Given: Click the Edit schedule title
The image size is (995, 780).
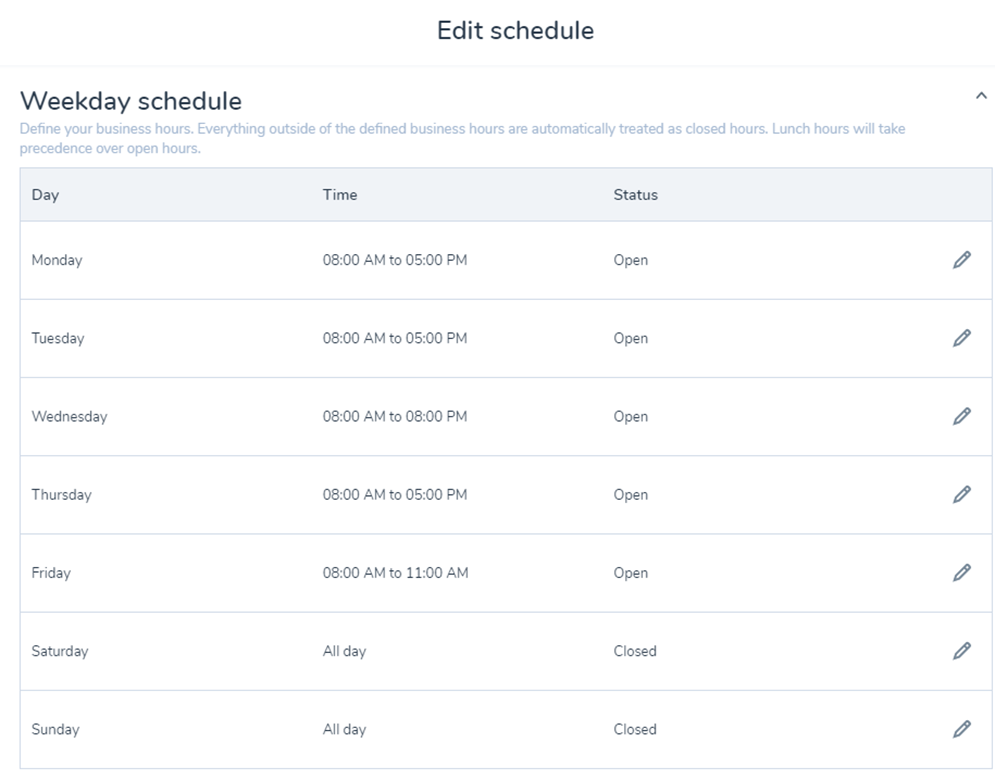Looking at the screenshot, I should (515, 30).
